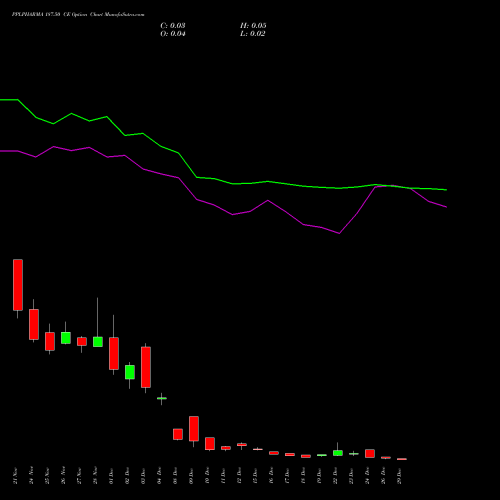
Task: Click the green candle body for 28 Nov
Action: (98, 342)
